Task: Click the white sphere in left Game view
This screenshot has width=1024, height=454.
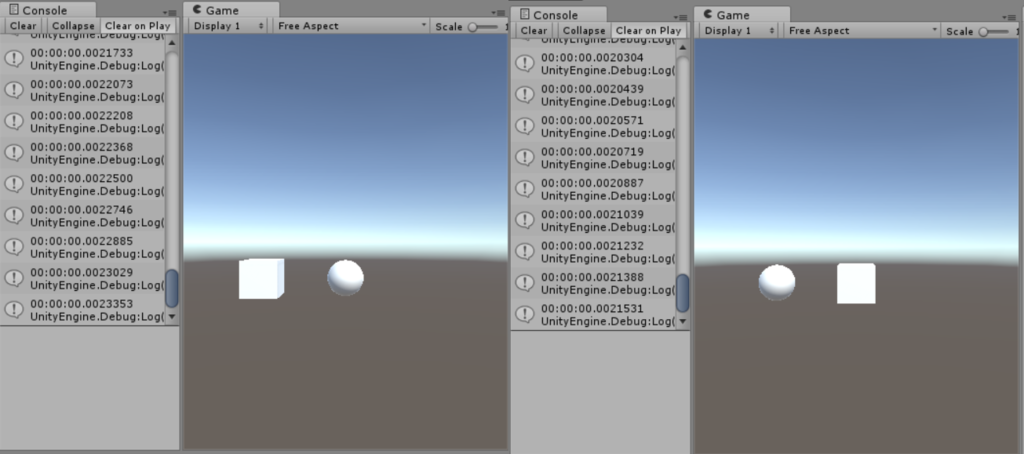Action: click(x=345, y=278)
